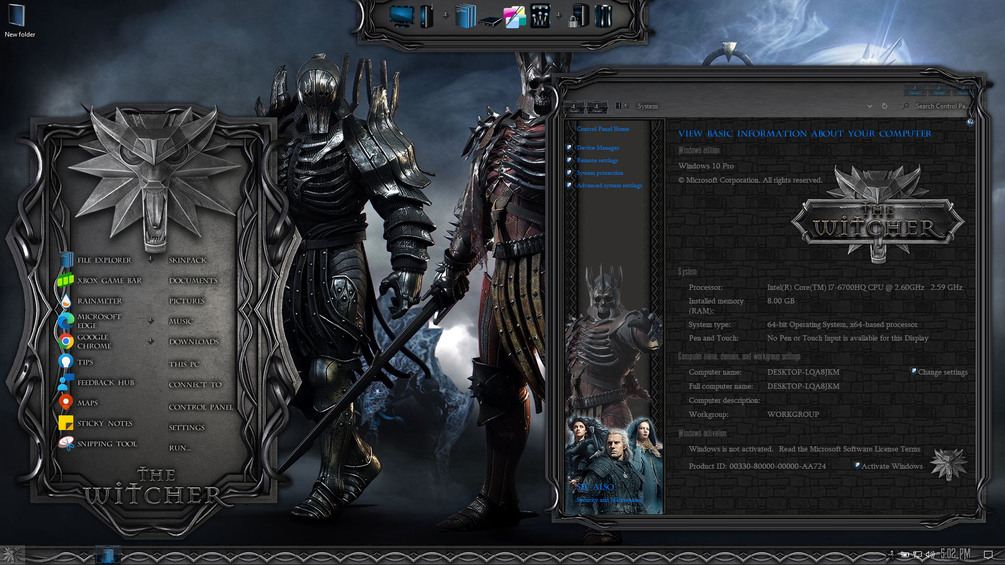Expand File Explorer jump list arrow
1005x565 pixels.
point(150,259)
